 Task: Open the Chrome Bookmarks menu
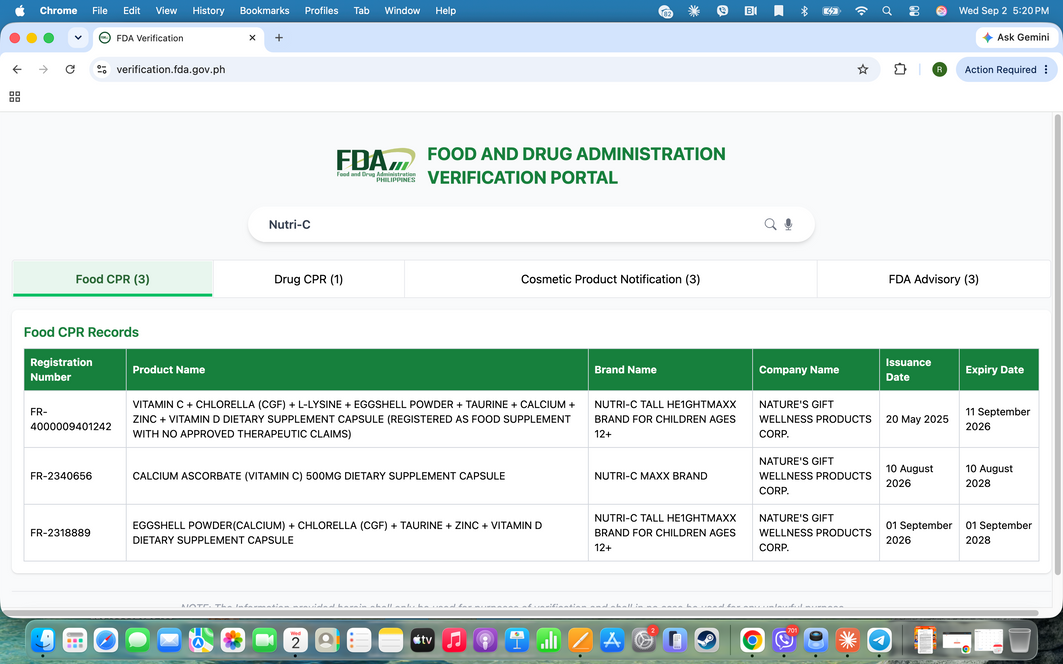(x=264, y=11)
